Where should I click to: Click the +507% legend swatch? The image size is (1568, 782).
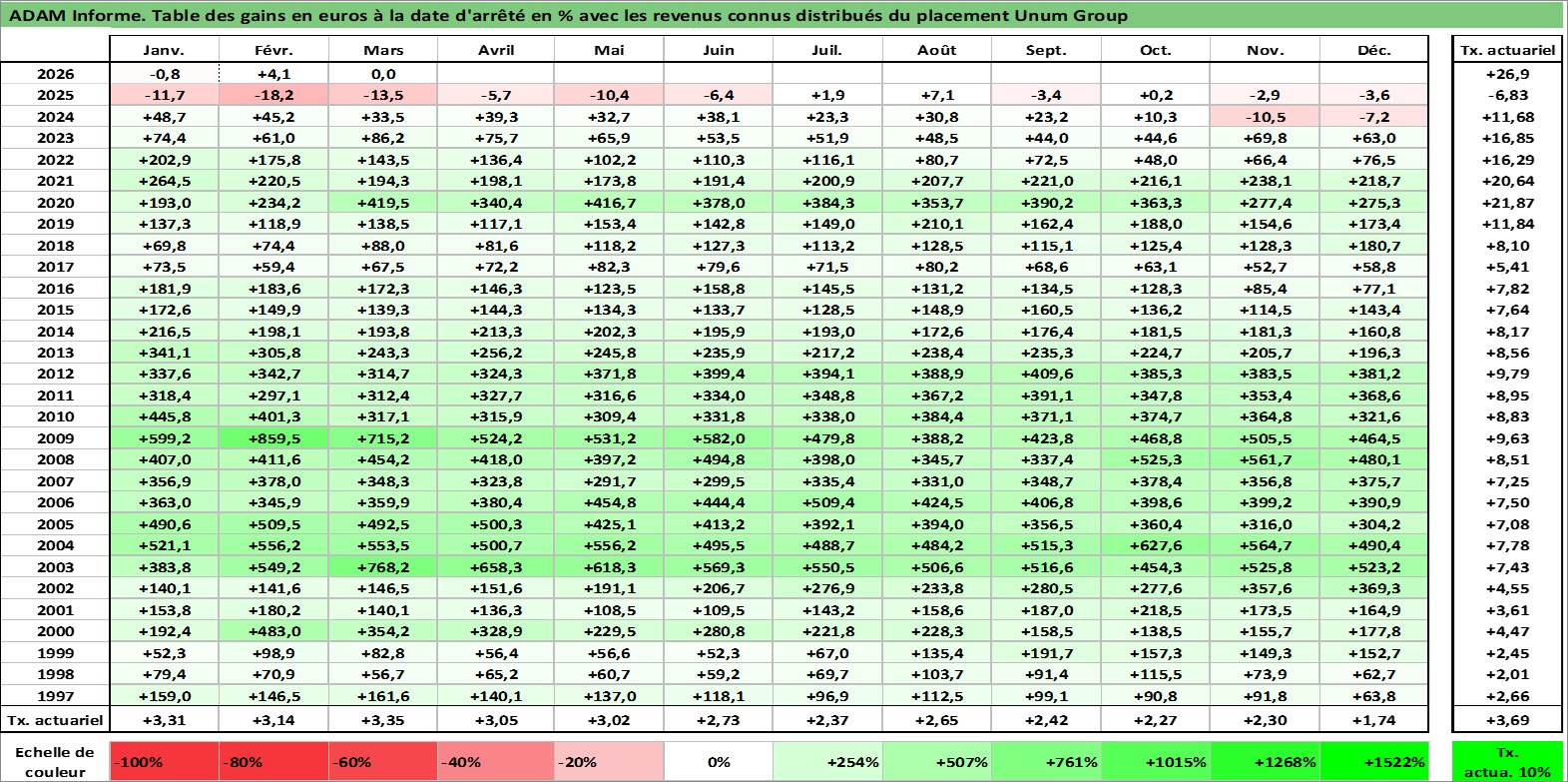(x=936, y=761)
